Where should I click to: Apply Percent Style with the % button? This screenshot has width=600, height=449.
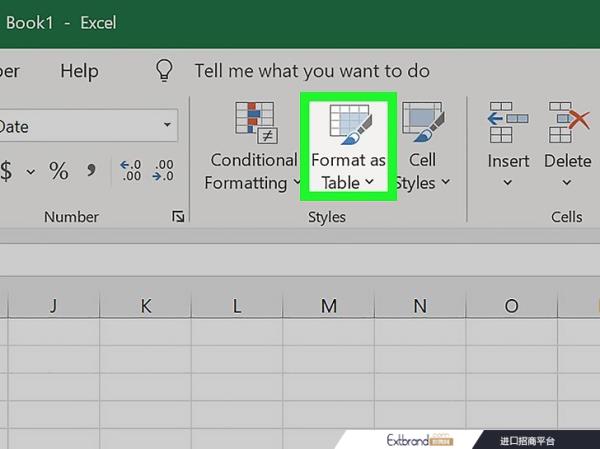(59, 171)
